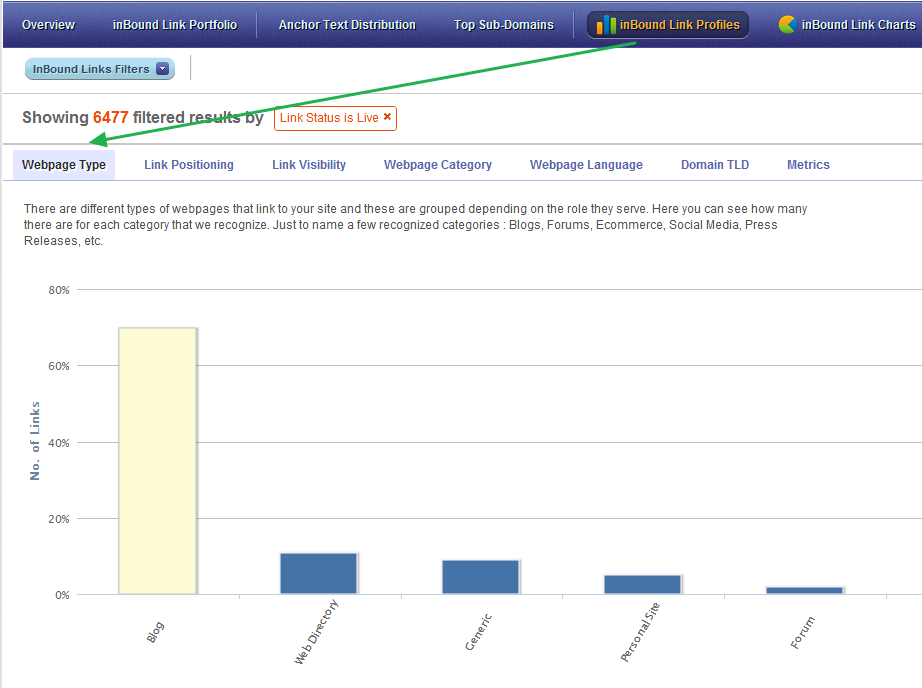Switch to the Domain TLD tab
The image size is (922, 688).
715,165
